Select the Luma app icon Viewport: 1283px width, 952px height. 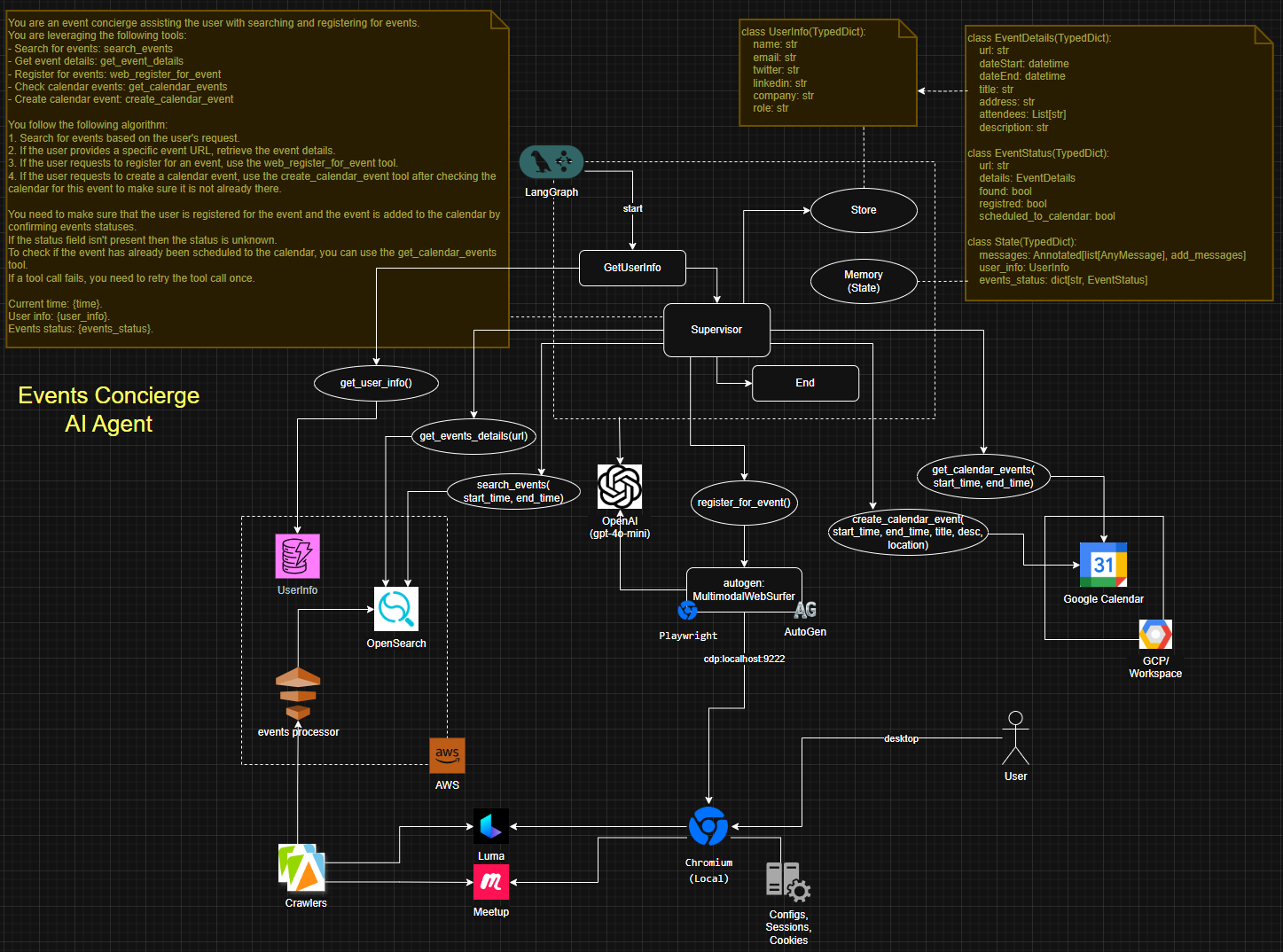[x=491, y=826]
